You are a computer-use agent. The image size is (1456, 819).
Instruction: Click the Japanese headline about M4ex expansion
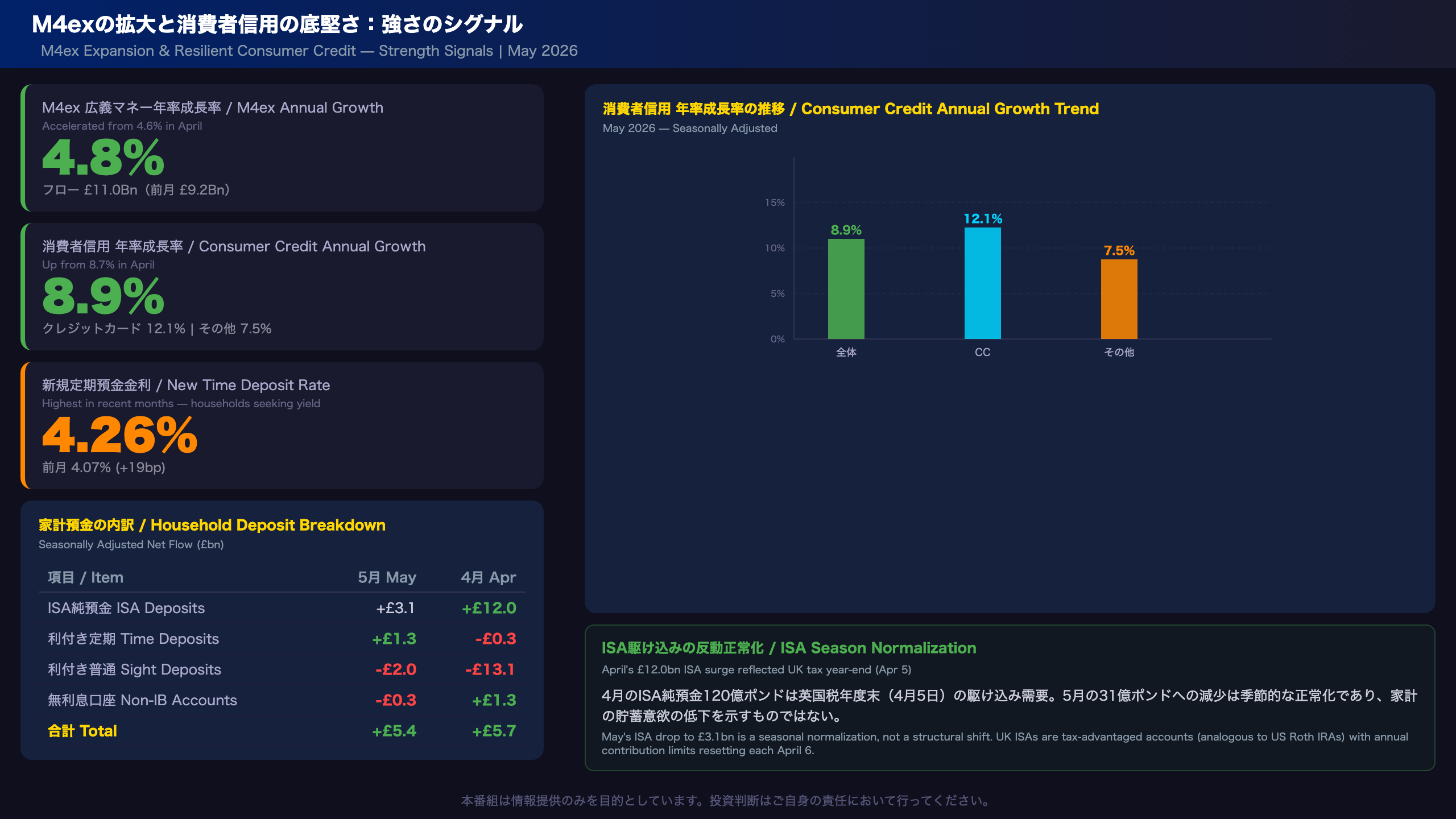click(x=277, y=24)
